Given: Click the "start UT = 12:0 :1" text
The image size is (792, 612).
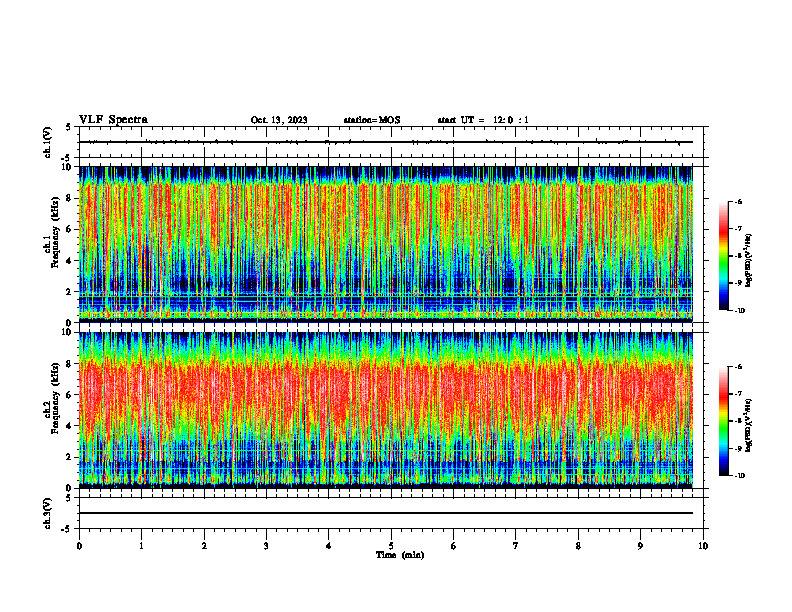Looking at the screenshot, I should pos(483,120).
